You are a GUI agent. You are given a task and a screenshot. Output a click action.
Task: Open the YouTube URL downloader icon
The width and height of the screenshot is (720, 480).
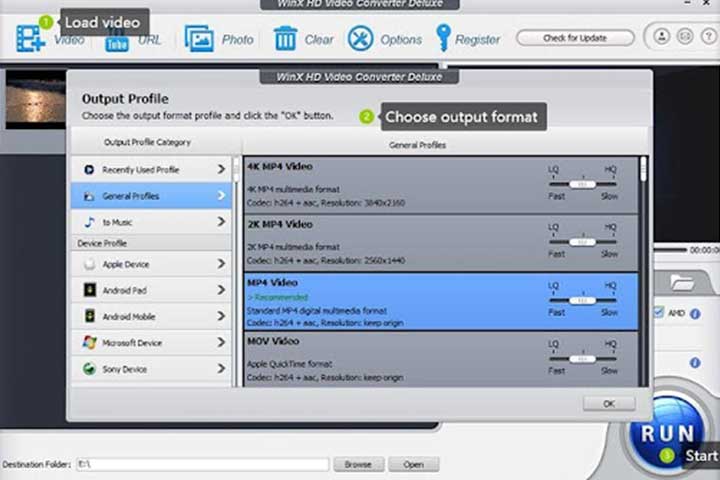[x=117, y=40]
